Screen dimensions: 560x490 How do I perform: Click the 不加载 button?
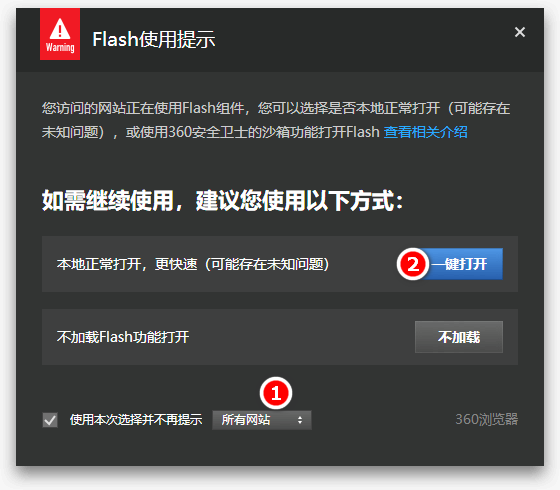coord(459,337)
